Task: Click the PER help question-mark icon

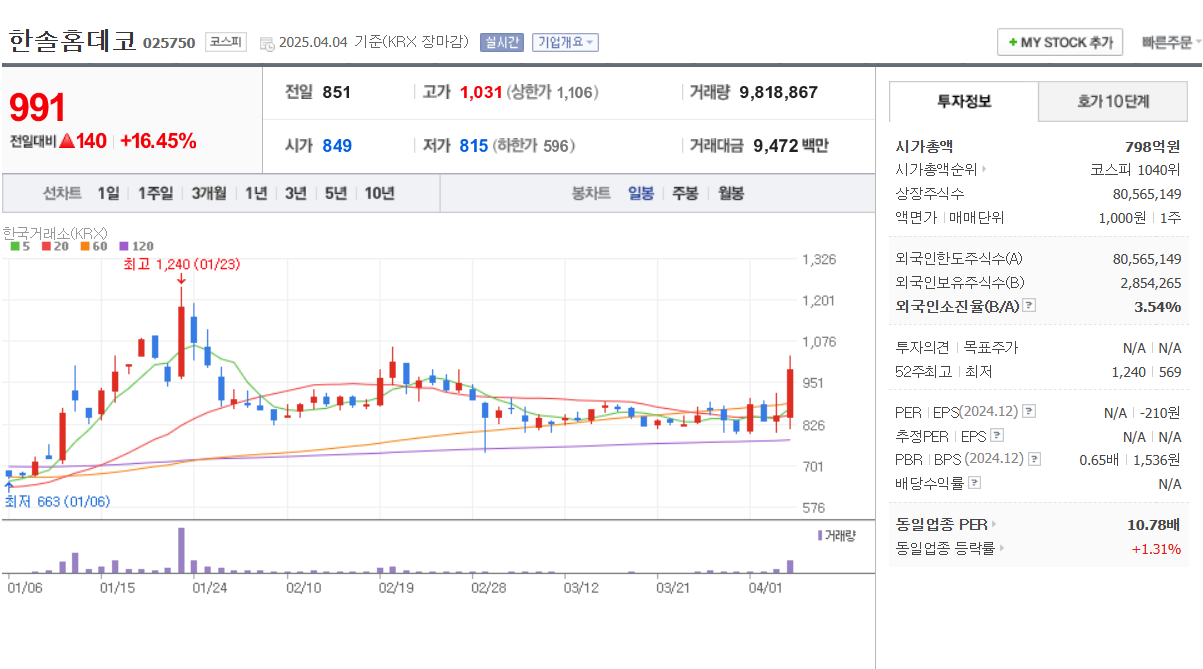Action: 1029,412
